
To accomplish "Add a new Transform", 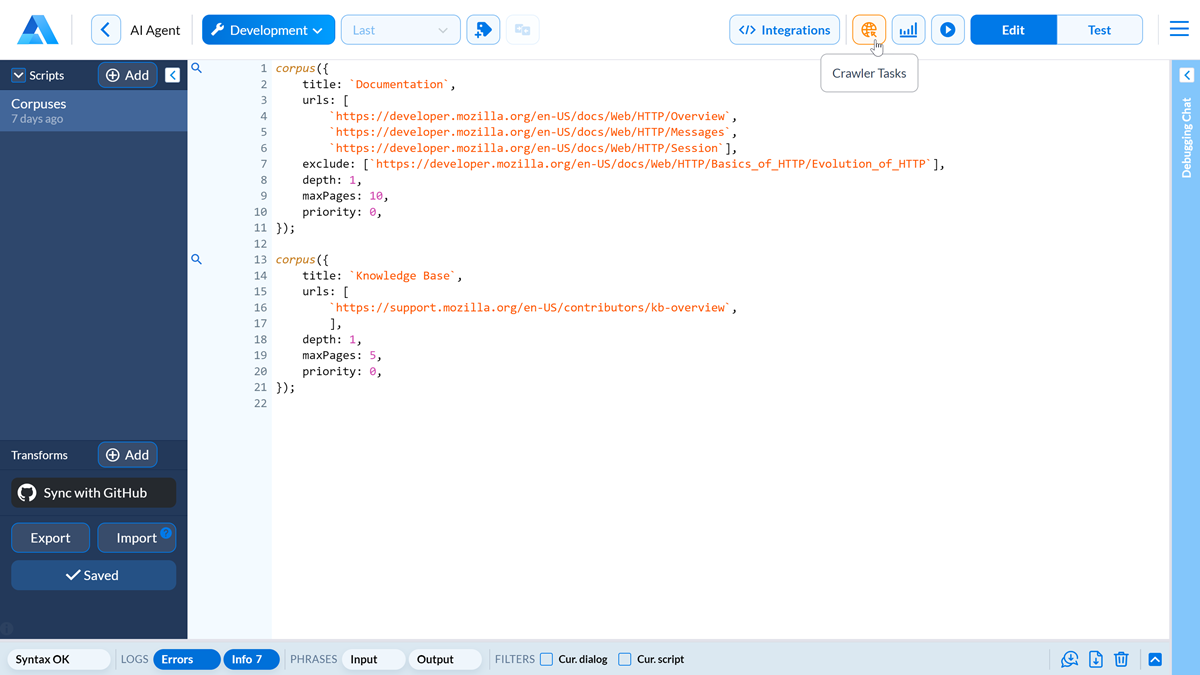I will (x=127, y=454).
